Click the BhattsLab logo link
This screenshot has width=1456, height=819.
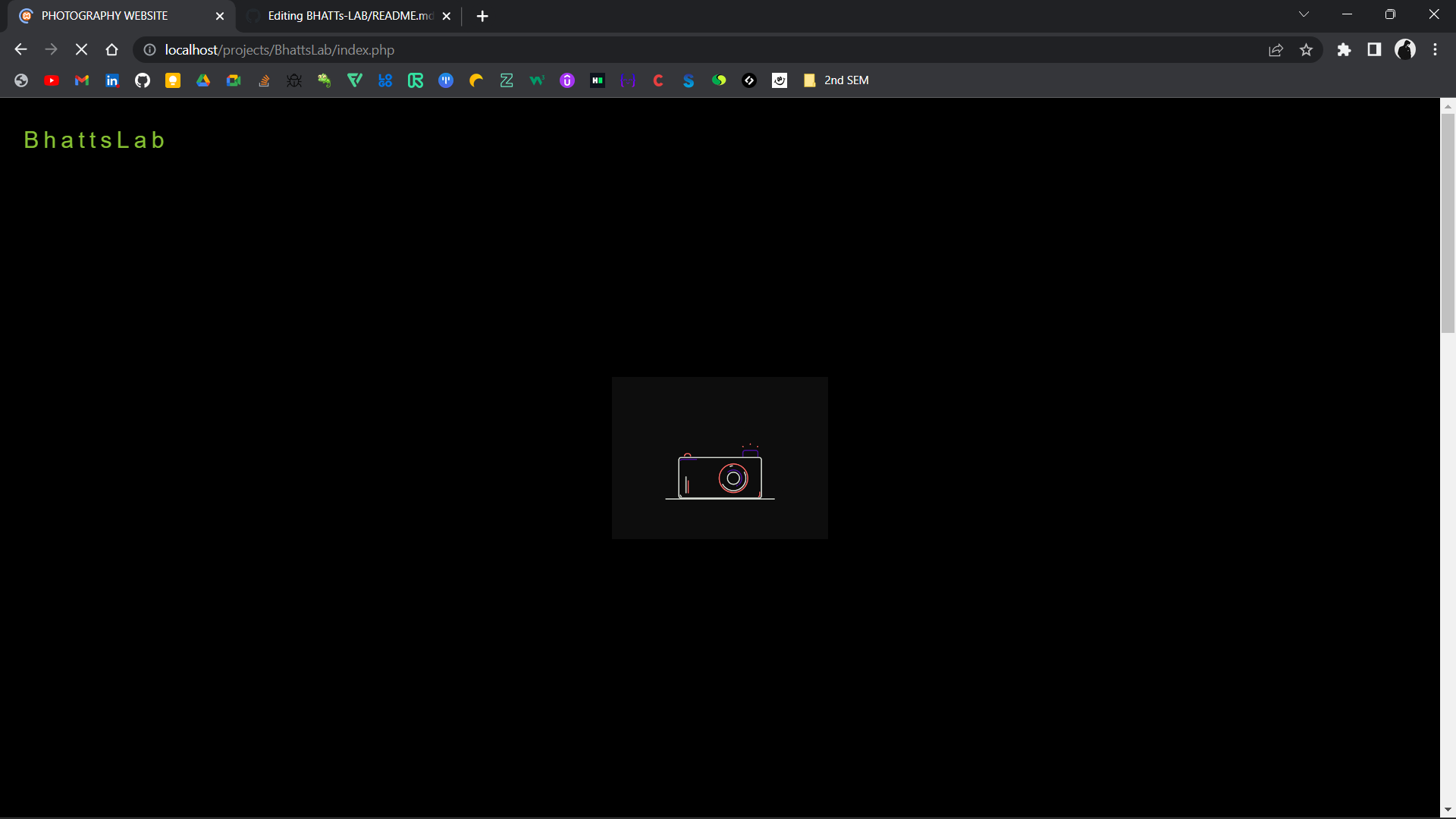click(95, 140)
